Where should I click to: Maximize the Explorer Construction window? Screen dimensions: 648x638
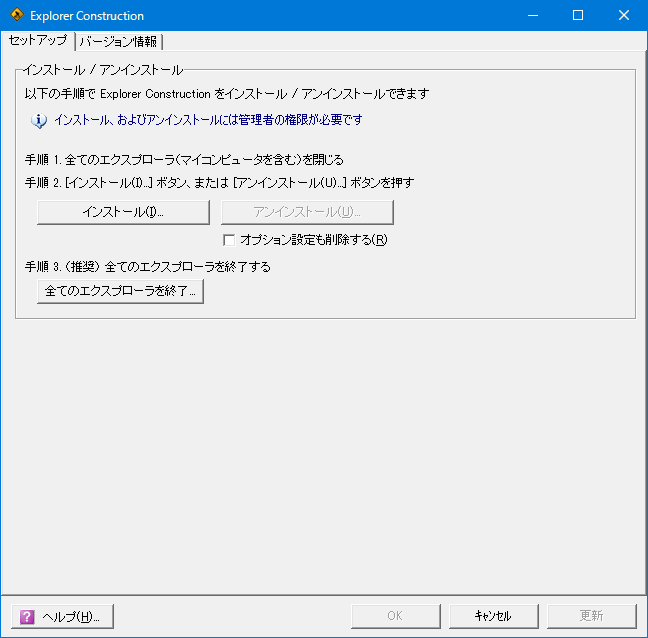pyautogui.click(x=578, y=15)
